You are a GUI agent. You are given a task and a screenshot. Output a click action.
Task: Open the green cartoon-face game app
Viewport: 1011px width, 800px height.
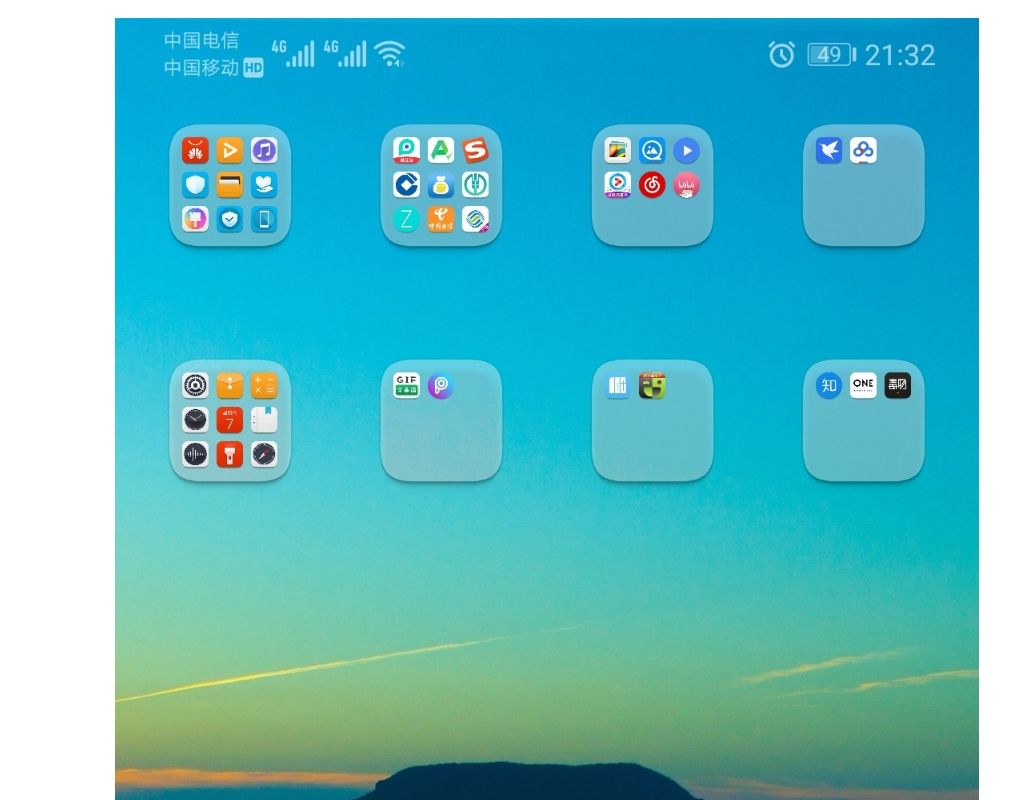[652, 385]
